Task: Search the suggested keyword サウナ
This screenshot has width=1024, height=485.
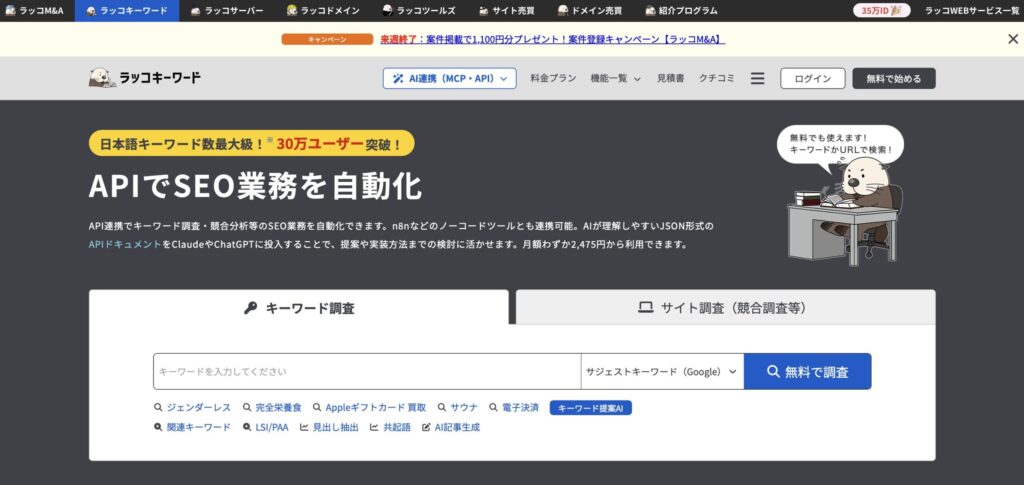Action: [458, 407]
